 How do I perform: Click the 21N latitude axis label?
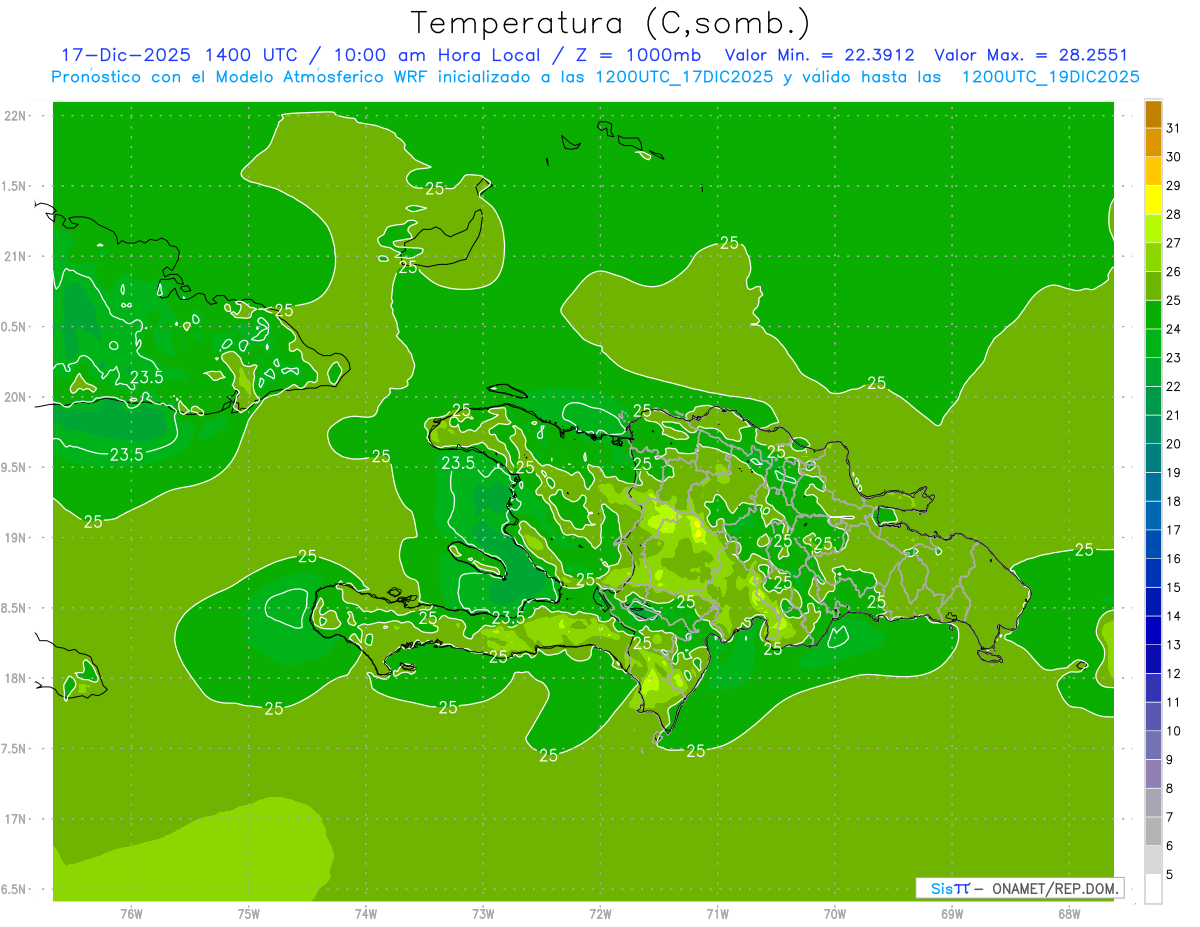[x=15, y=256]
